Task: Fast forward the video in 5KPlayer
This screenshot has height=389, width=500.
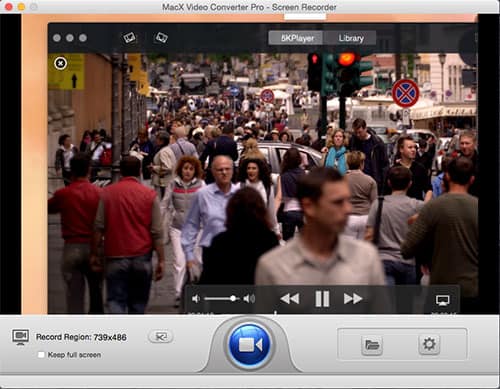Action: coord(353,298)
